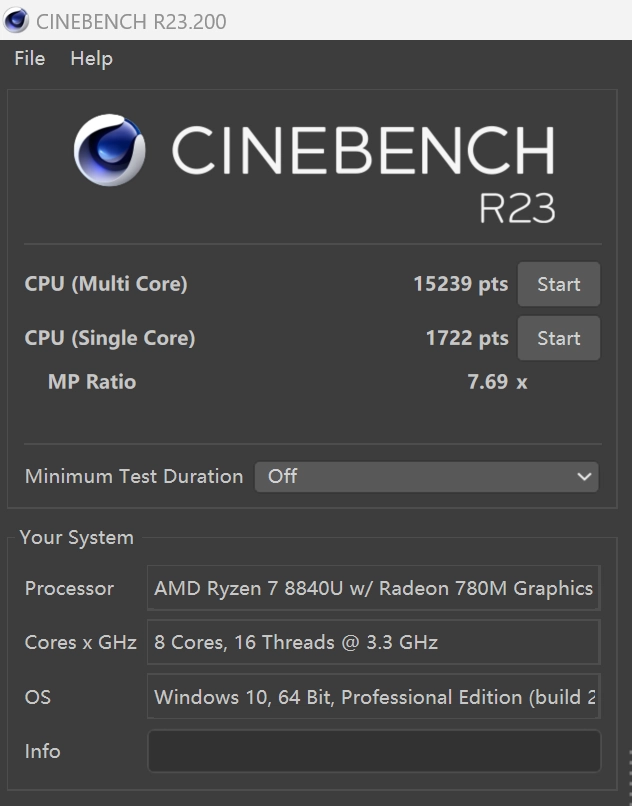The image size is (632, 806).
Task: Click the Minimum Test Duration label
Action: tap(134, 477)
